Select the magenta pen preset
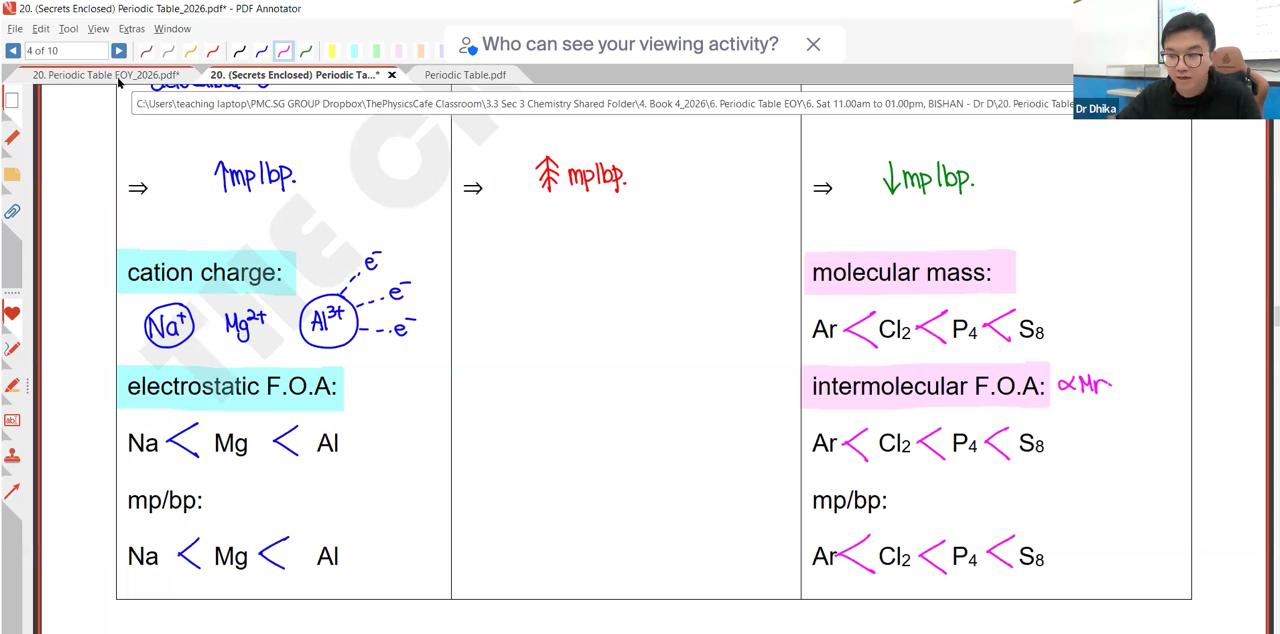The height and width of the screenshot is (634, 1280). (x=283, y=50)
